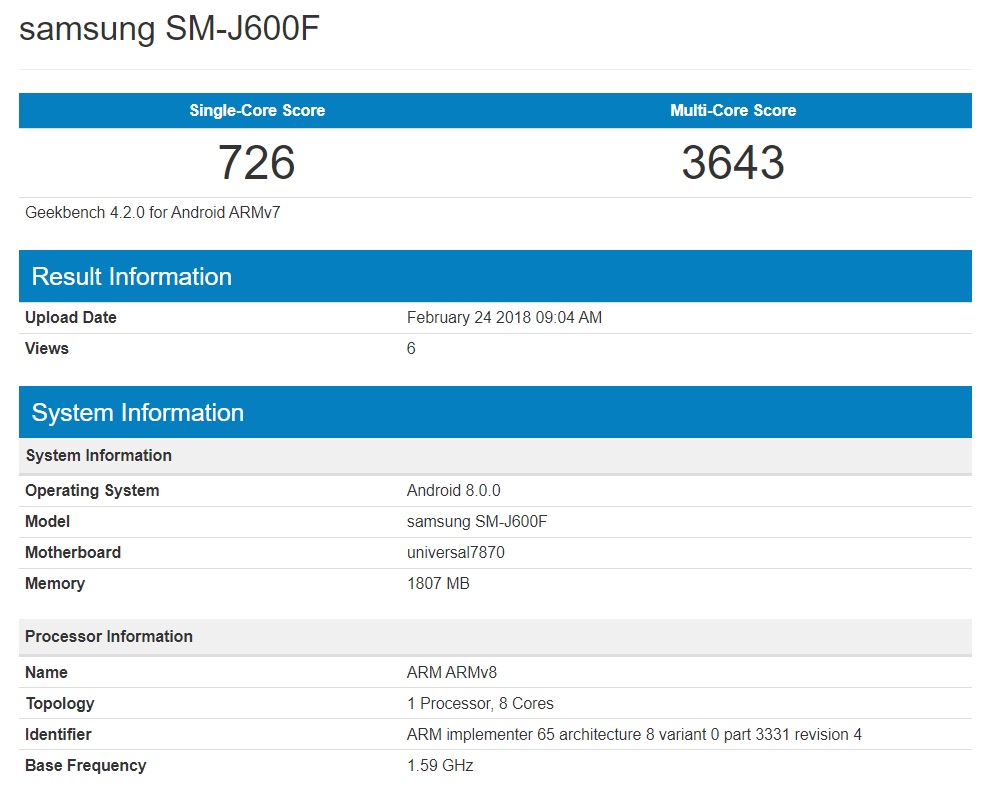Viewport: 984px width, 796px height.
Task: Click the blue System Information section header
Action: click(495, 412)
